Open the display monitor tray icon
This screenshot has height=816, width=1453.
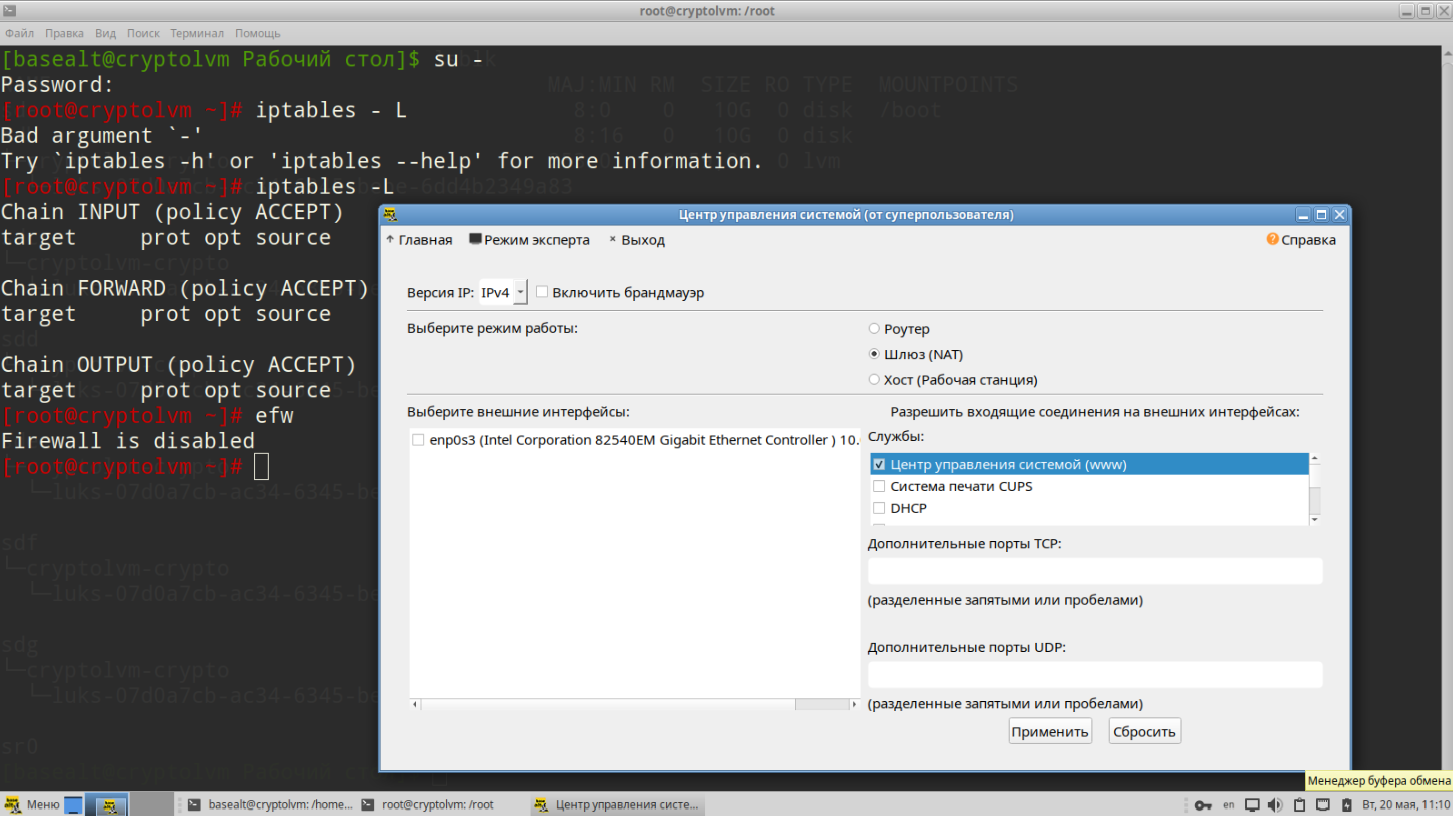coord(1253,805)
